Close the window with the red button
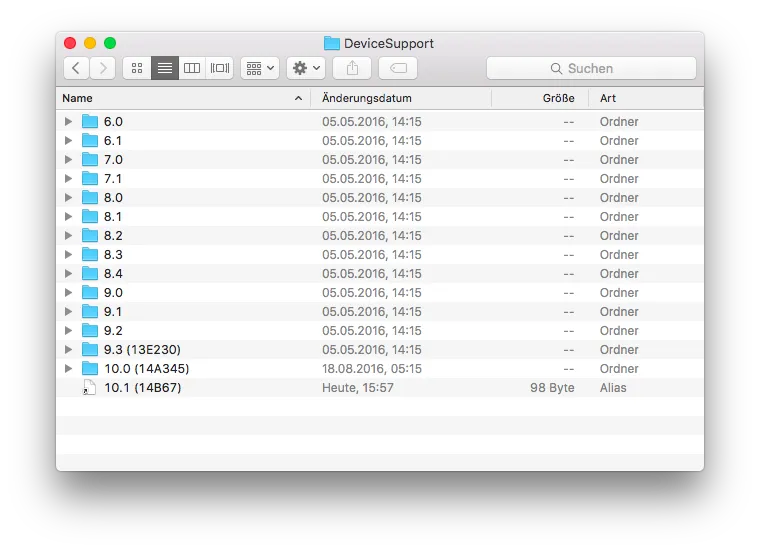Image resolution: width=760 pixels, height=551 pixels. click(70, 43)
